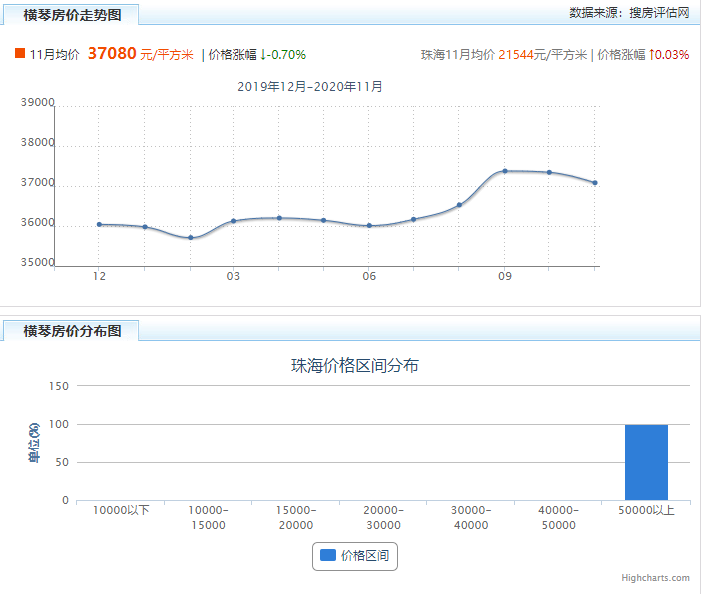Open the 横琴房价走势图 tab
This screenshot has width=702, height=594.
click(72, 15)
